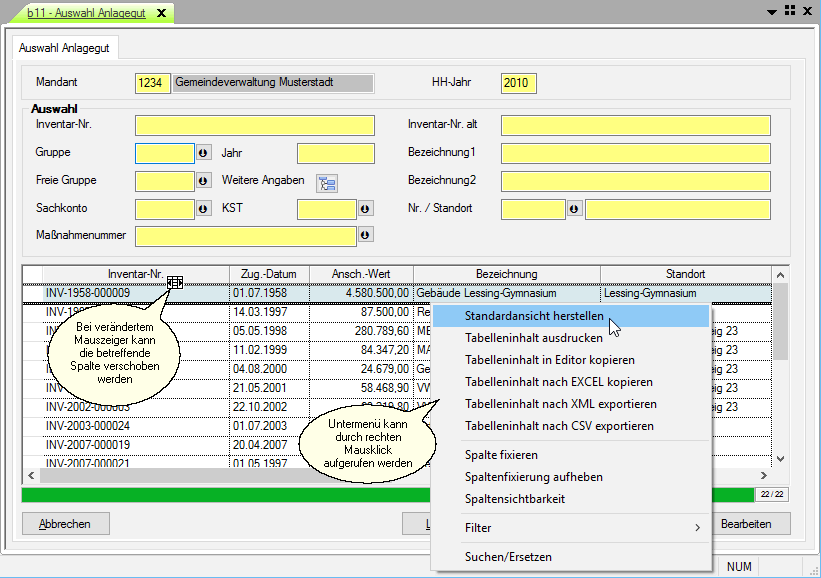Open window list dropdown arrow at top right
This screenshot has width=821, height=578.
[x=772, y=11]
